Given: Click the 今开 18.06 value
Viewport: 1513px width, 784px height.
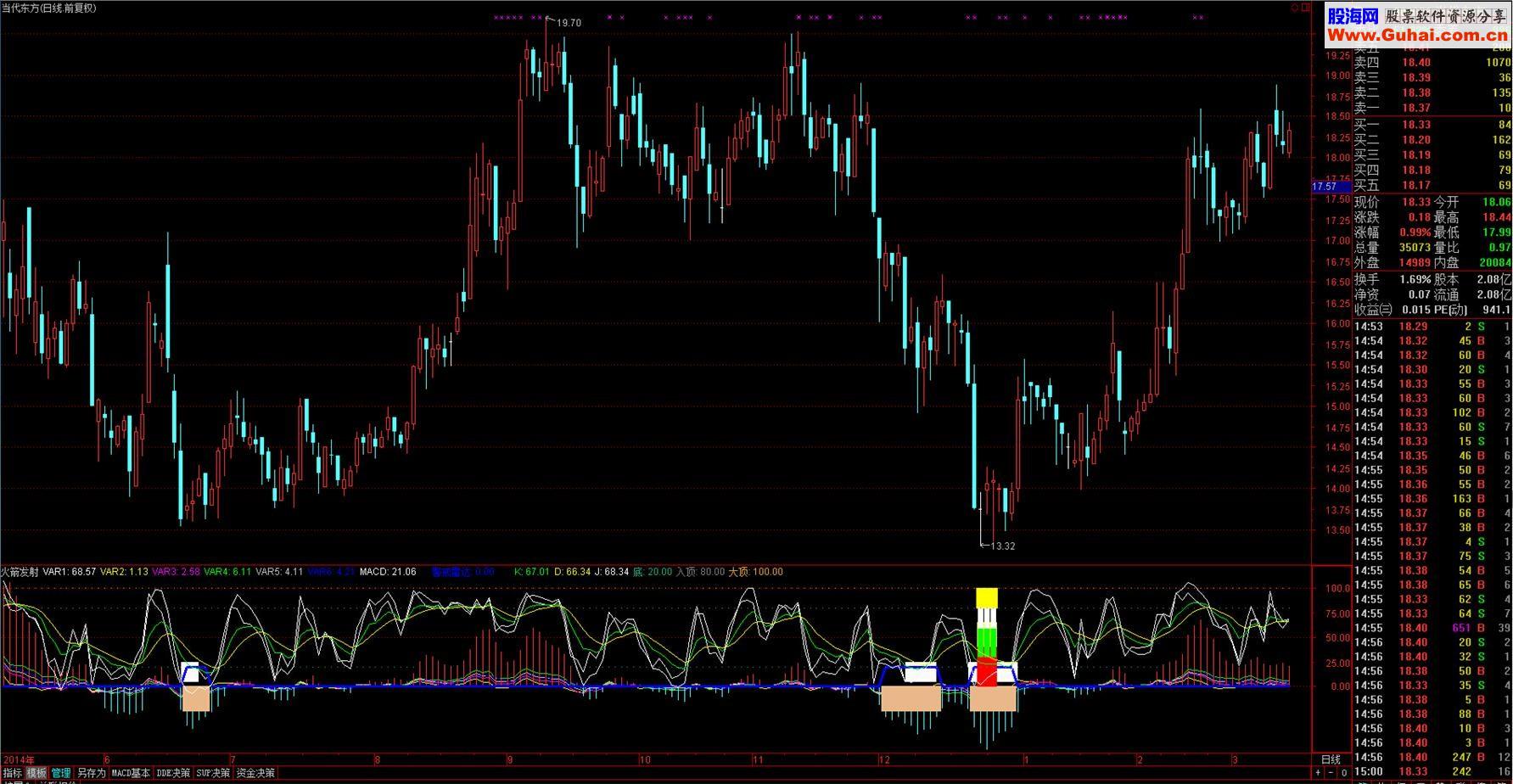Looking at the screenshot, I should click(x=1496, y=202).
